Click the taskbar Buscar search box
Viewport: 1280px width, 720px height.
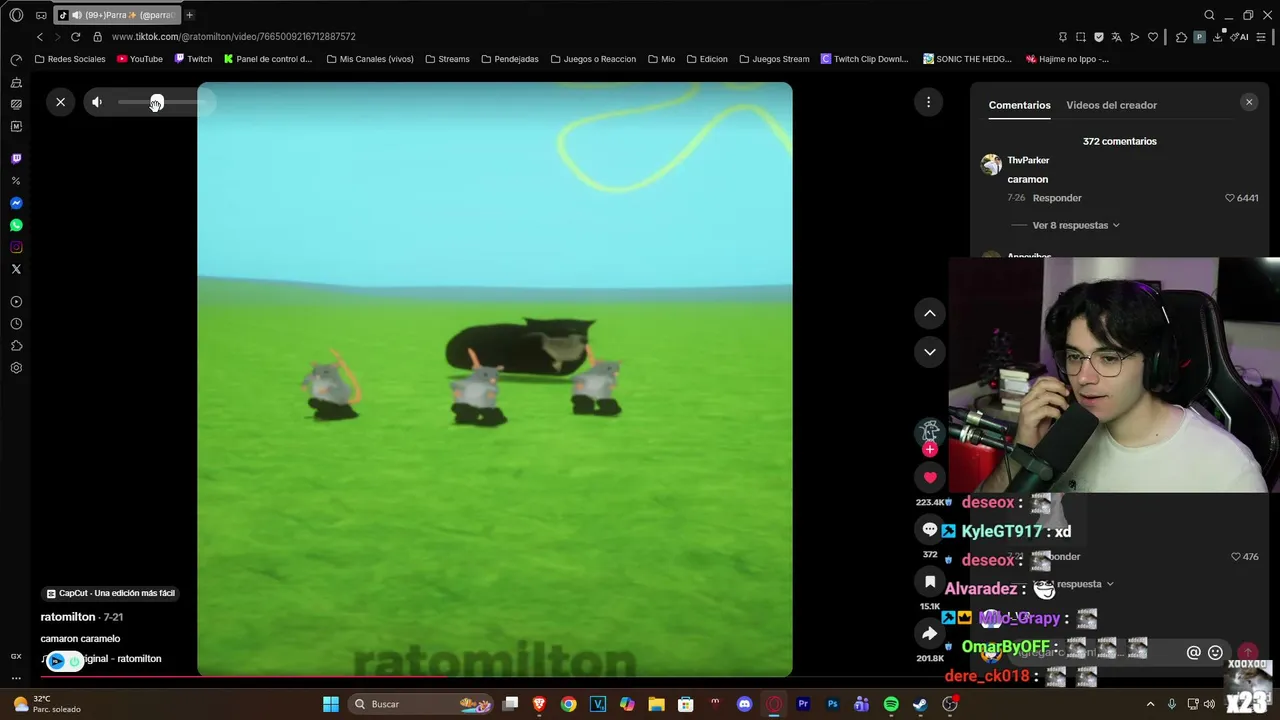[421, 704]
